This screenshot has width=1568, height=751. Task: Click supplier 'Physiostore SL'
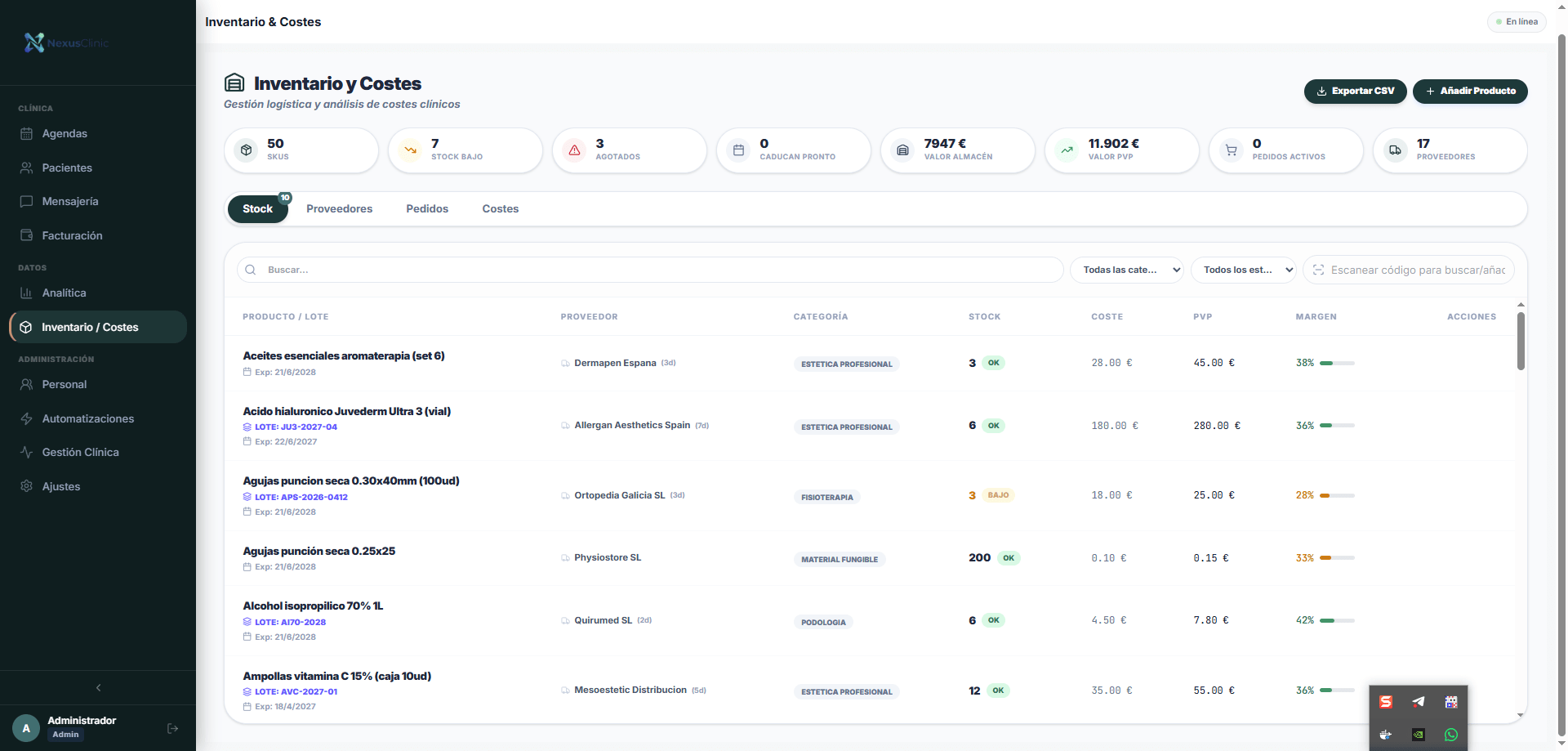coord(608,557)
